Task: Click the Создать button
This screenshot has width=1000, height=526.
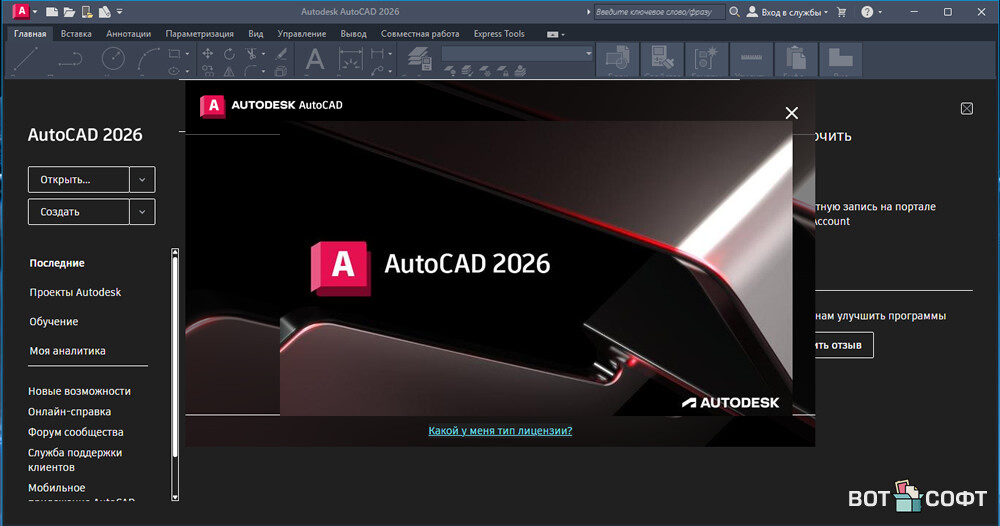Action: coord(79,212)
